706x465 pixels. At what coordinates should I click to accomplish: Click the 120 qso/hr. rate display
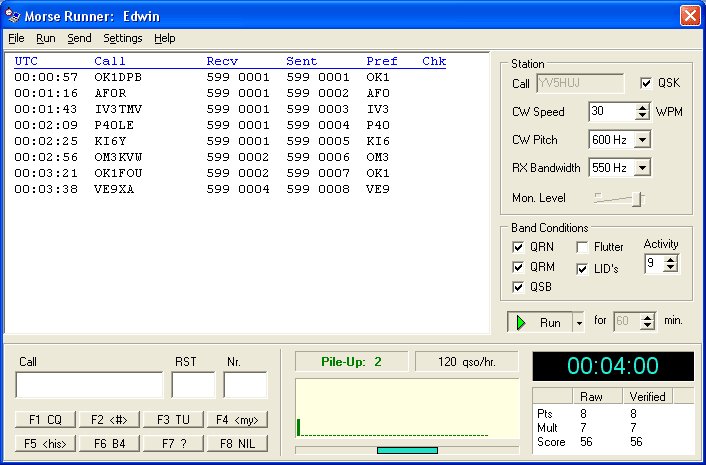(x=467, y=361)
